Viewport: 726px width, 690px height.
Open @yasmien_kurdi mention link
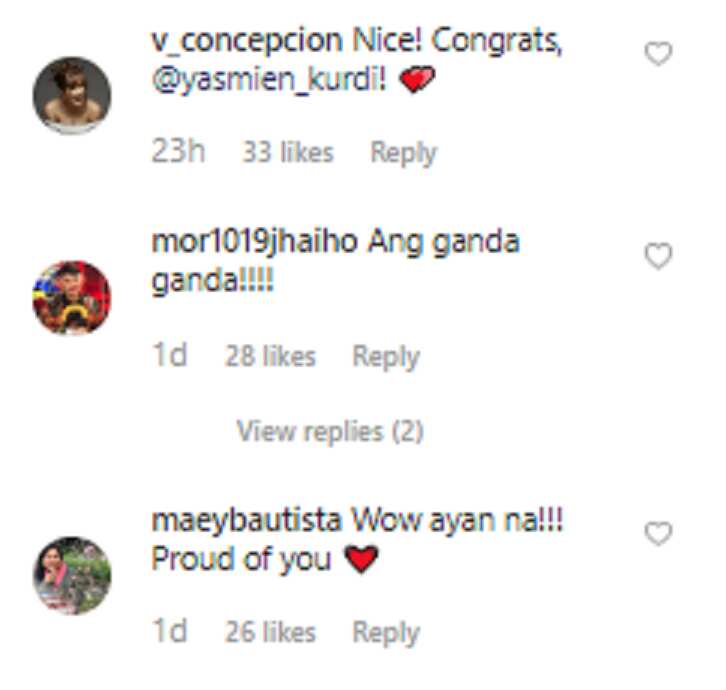[269, 80]
